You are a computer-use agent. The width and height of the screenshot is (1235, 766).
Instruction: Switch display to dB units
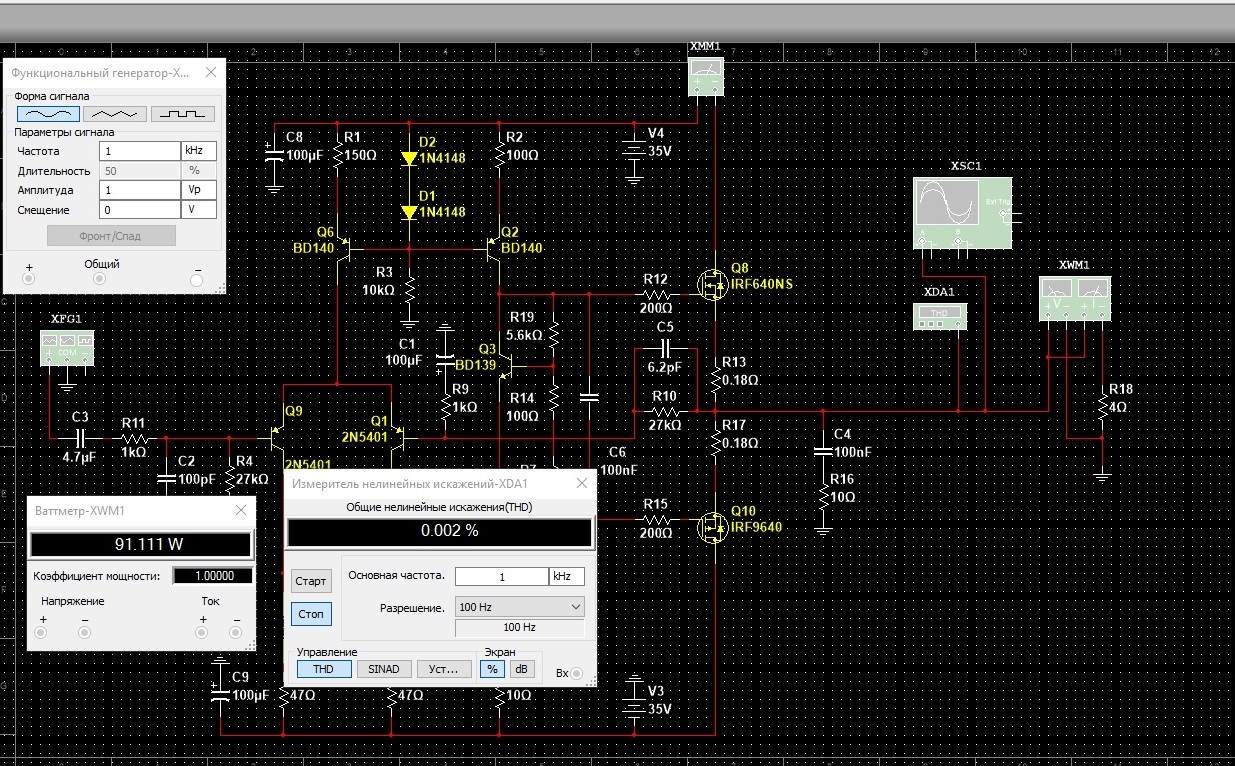pos(521,669)
